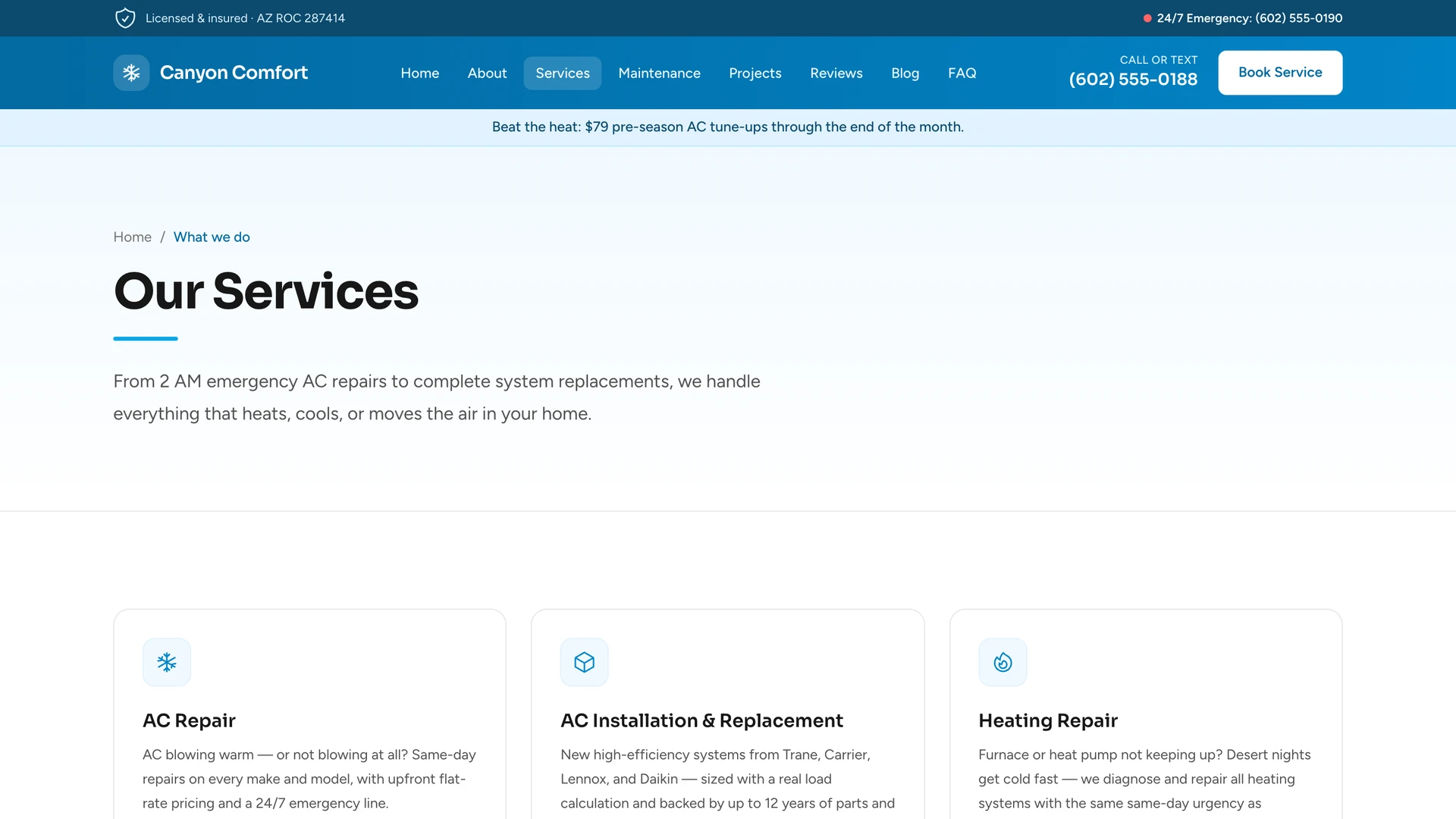Click the licensed shield check icon

(x=125, y=18)
